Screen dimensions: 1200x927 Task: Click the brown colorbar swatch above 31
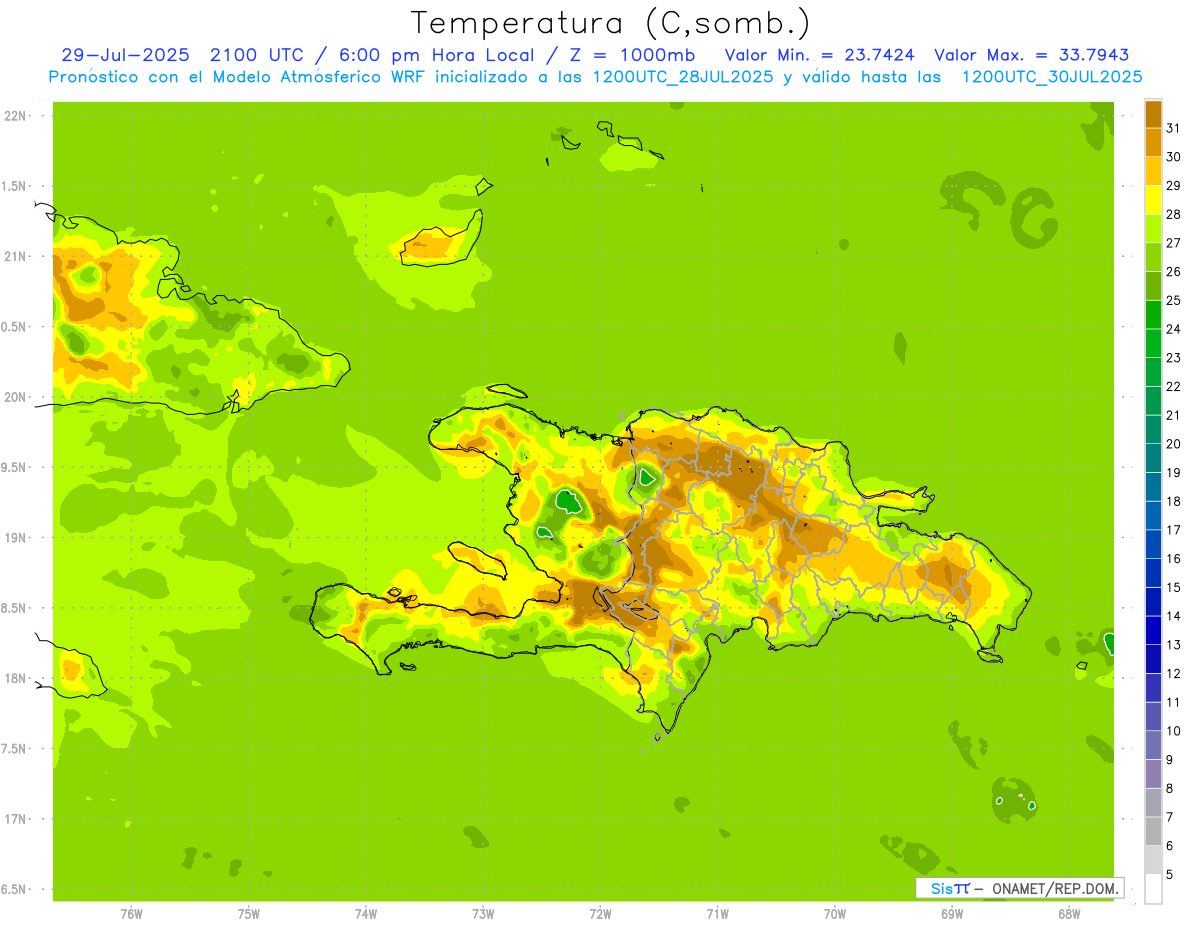click(x=1153, y=114)
